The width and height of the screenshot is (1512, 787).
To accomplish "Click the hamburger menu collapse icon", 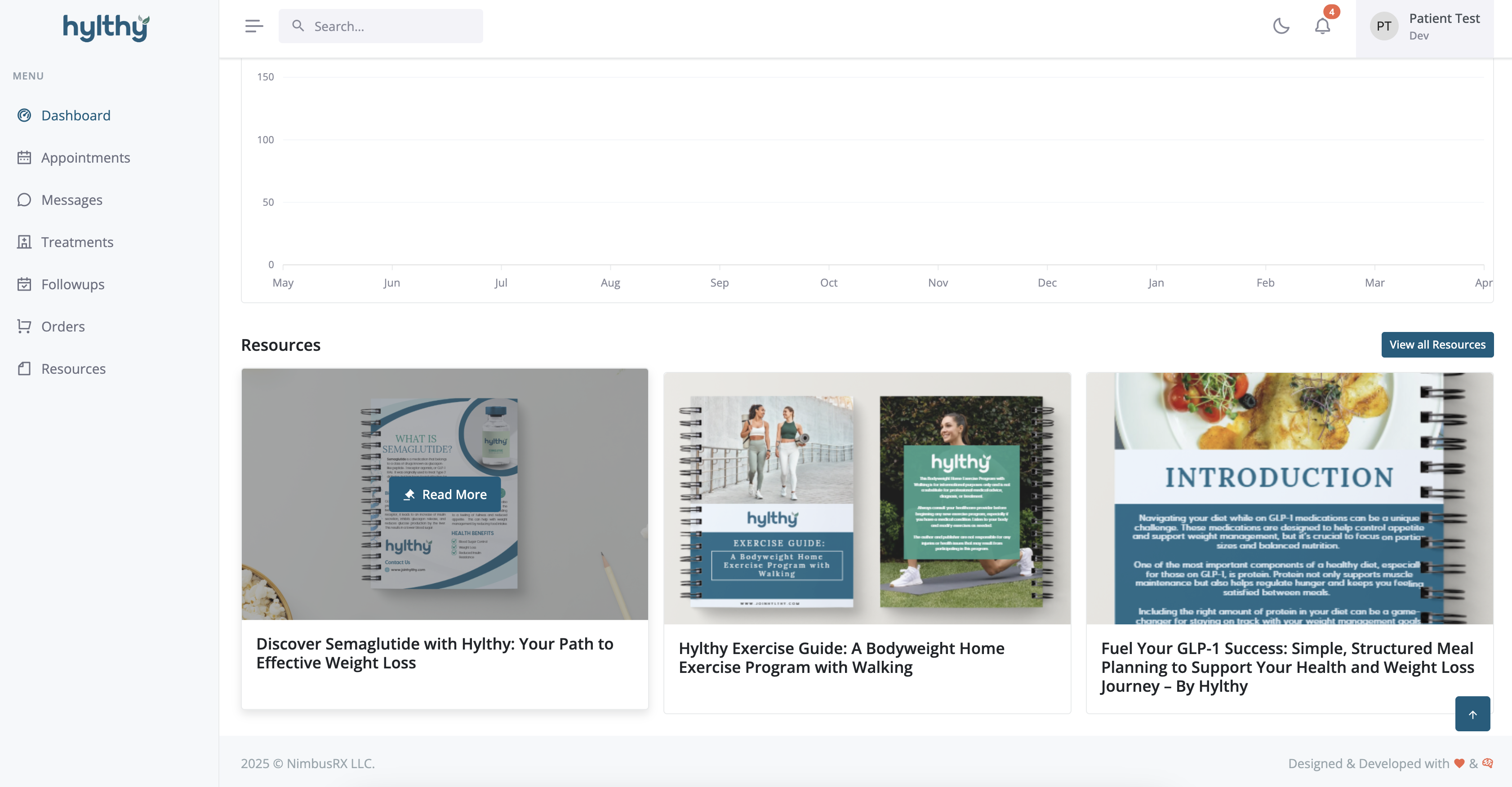I will [x=253, y=26].
